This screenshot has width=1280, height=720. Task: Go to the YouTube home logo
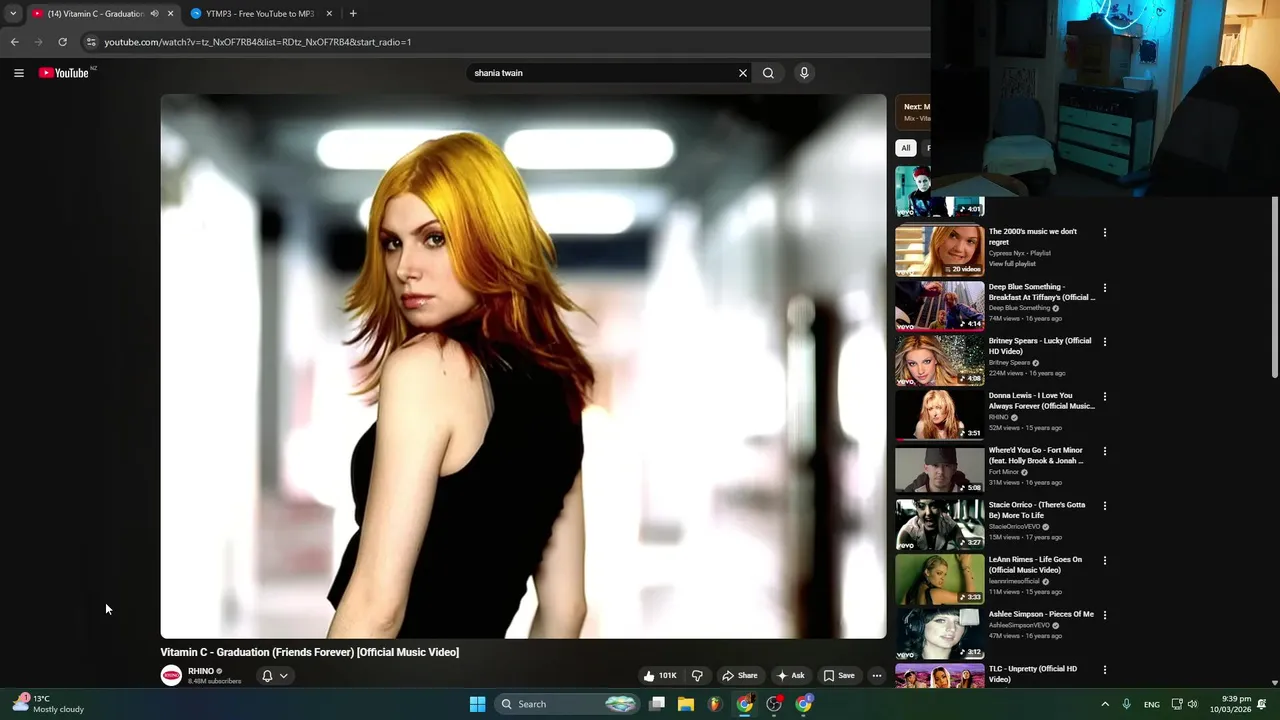point(64,73)
